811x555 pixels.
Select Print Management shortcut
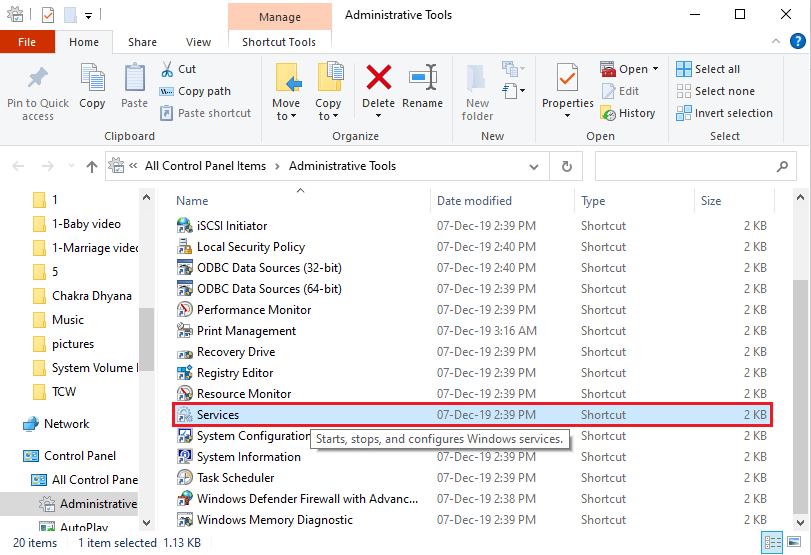tap(472, 331)
